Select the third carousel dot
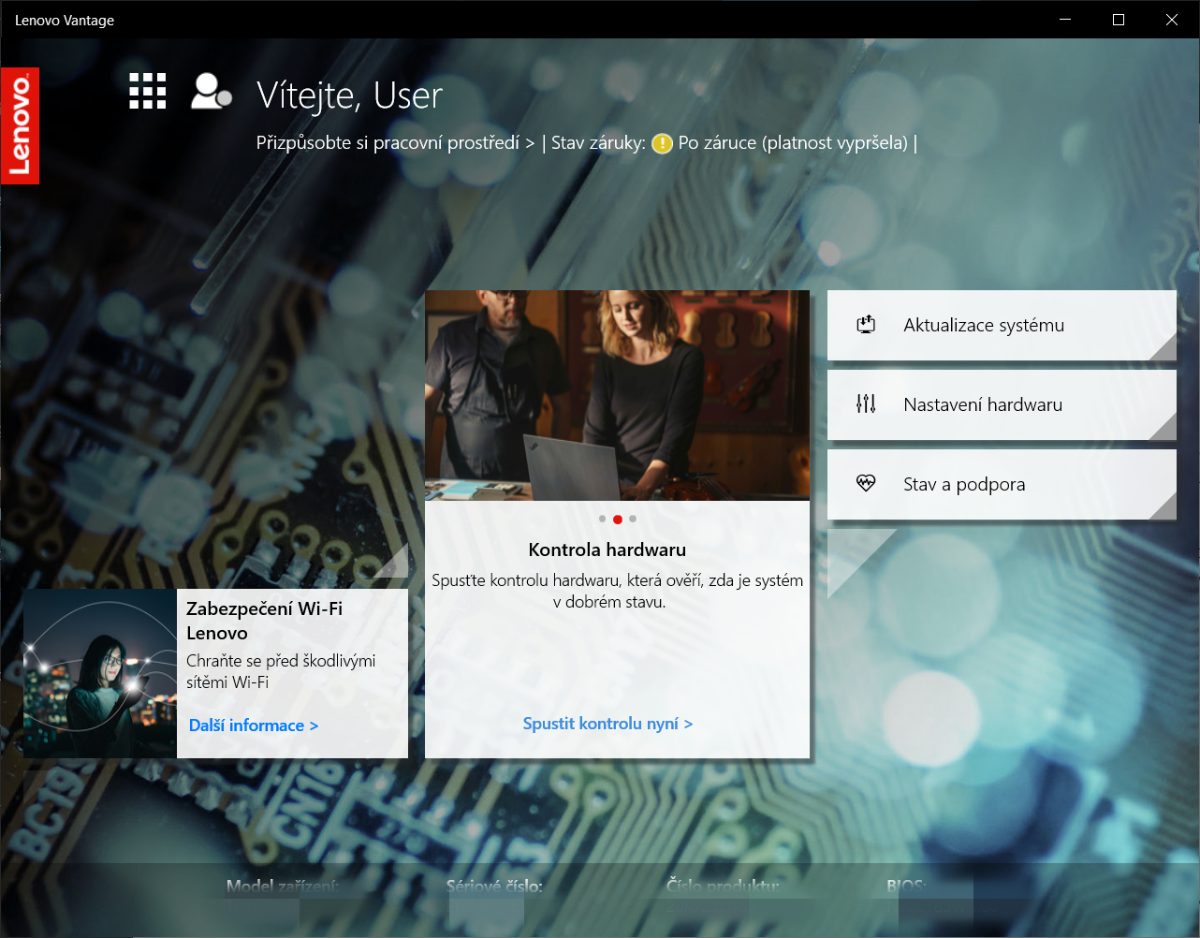 point(633,519)
